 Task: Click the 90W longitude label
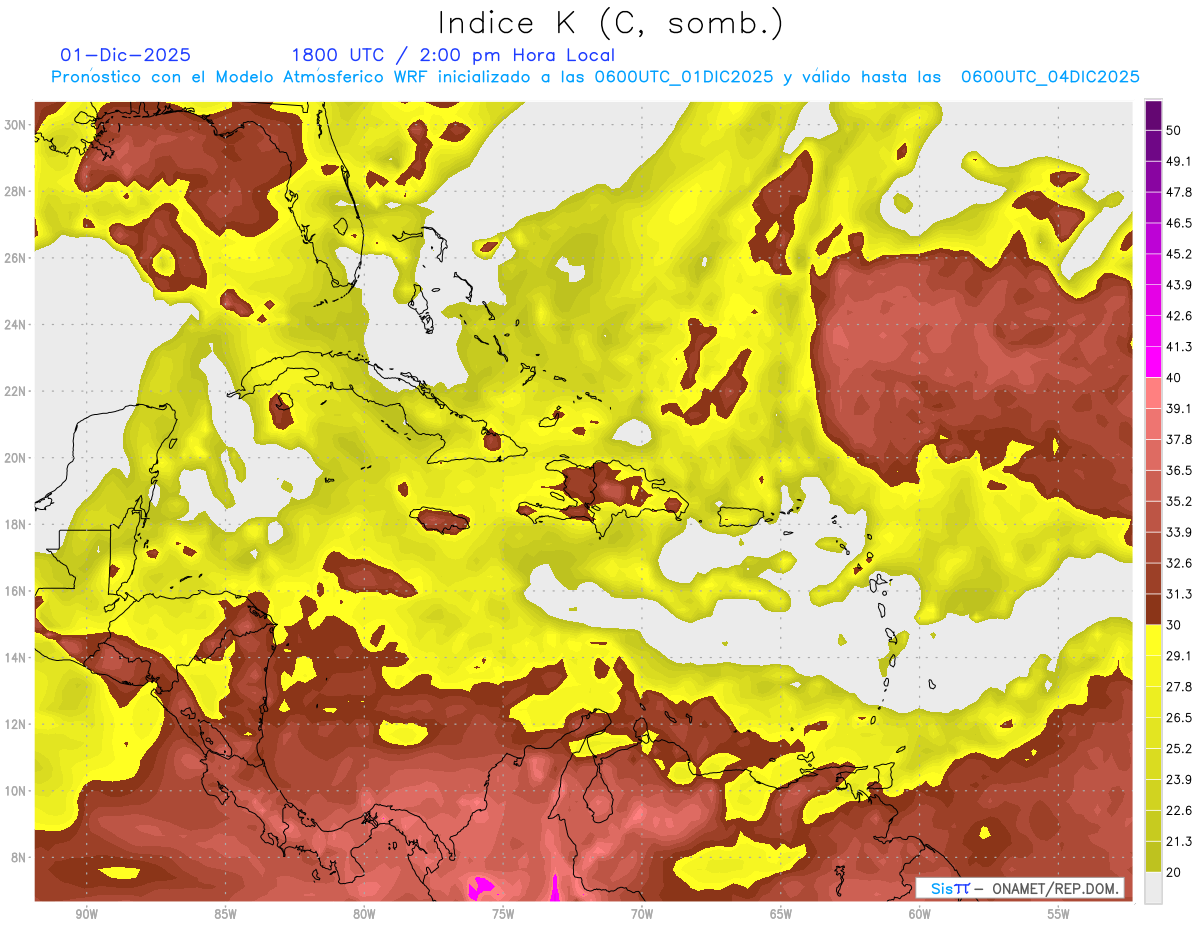(86, 914)
